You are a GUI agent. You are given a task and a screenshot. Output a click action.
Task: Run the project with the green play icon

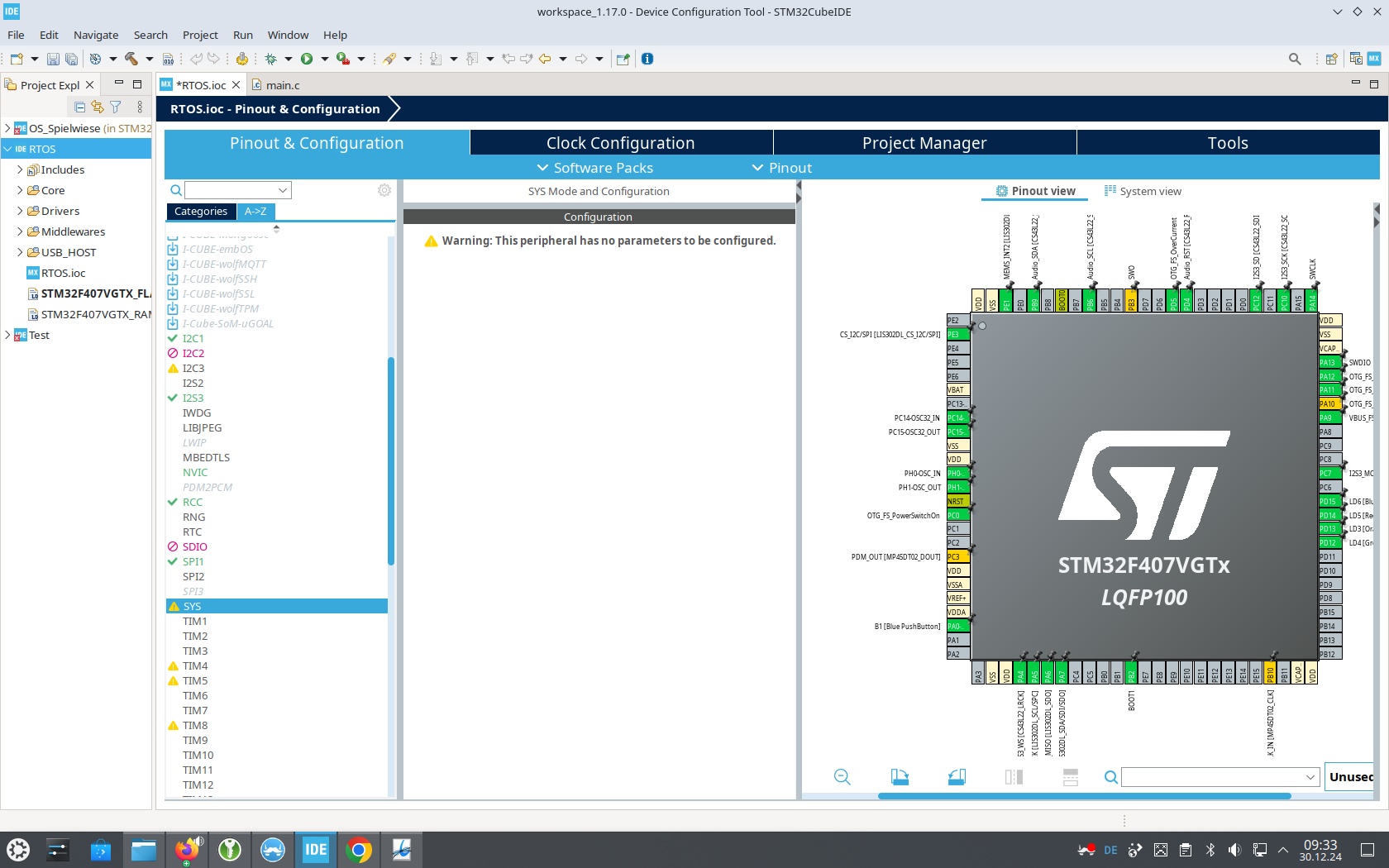pyautogui.click(x=307, y=59)
